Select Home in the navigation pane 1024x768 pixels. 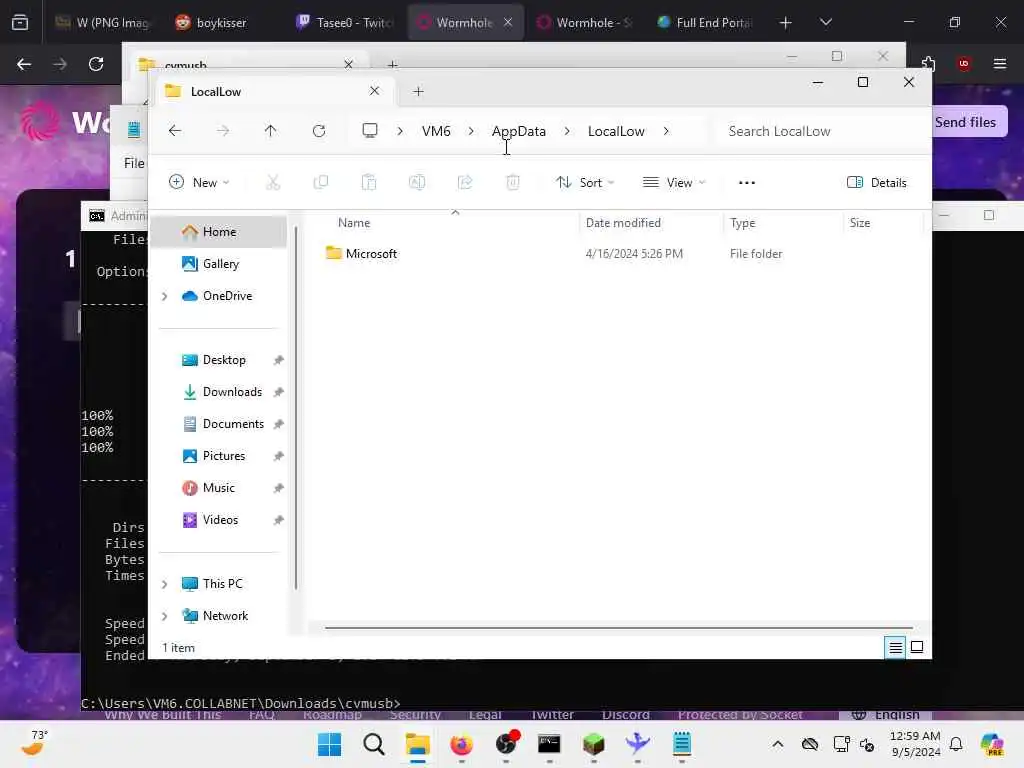[219, 232]
